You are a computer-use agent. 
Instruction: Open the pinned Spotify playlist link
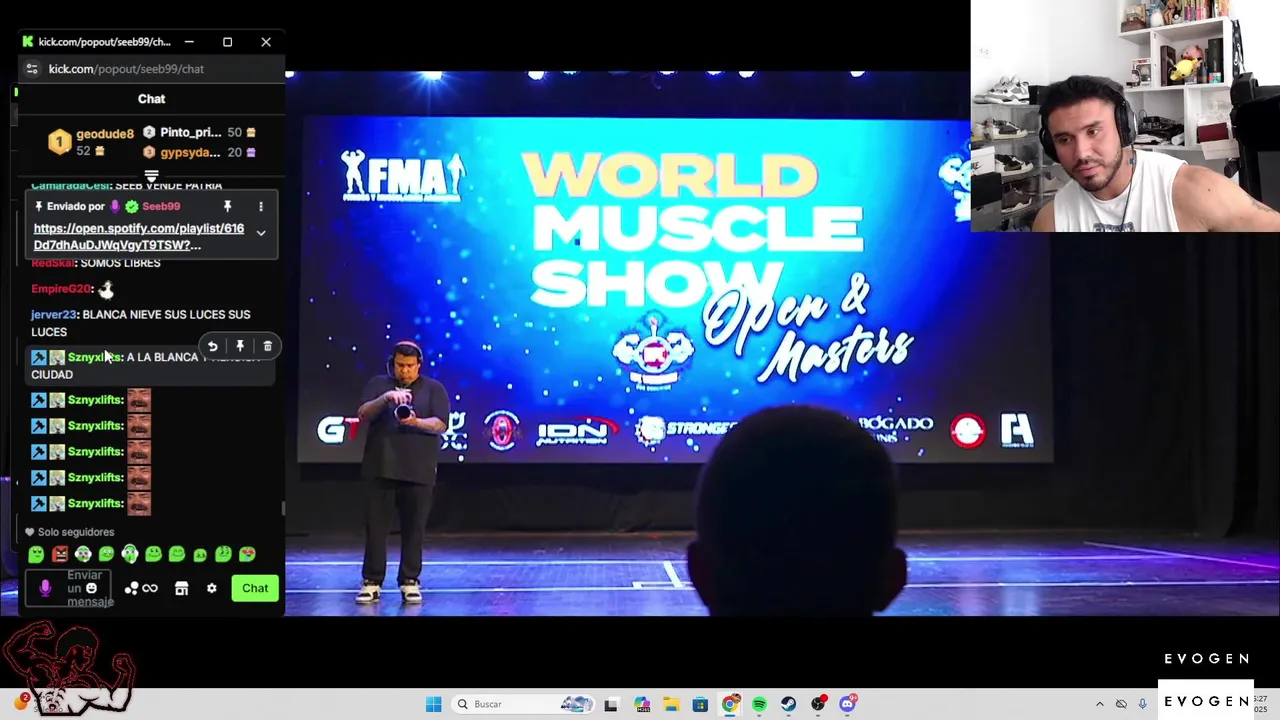[x=138, y=236]
